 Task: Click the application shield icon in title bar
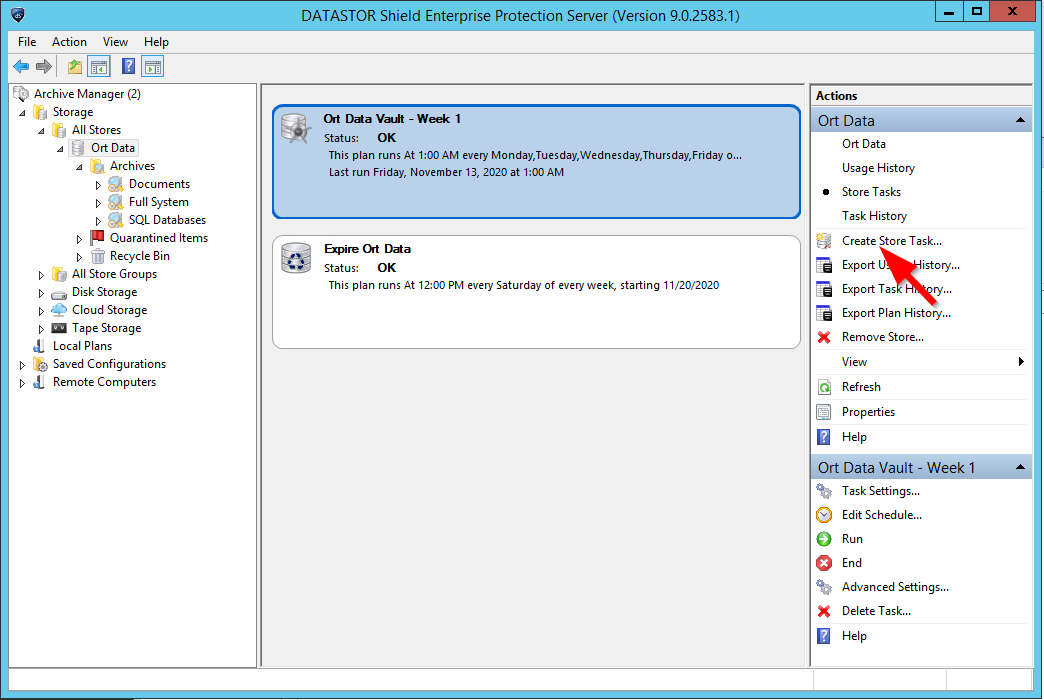coord(18,14)
